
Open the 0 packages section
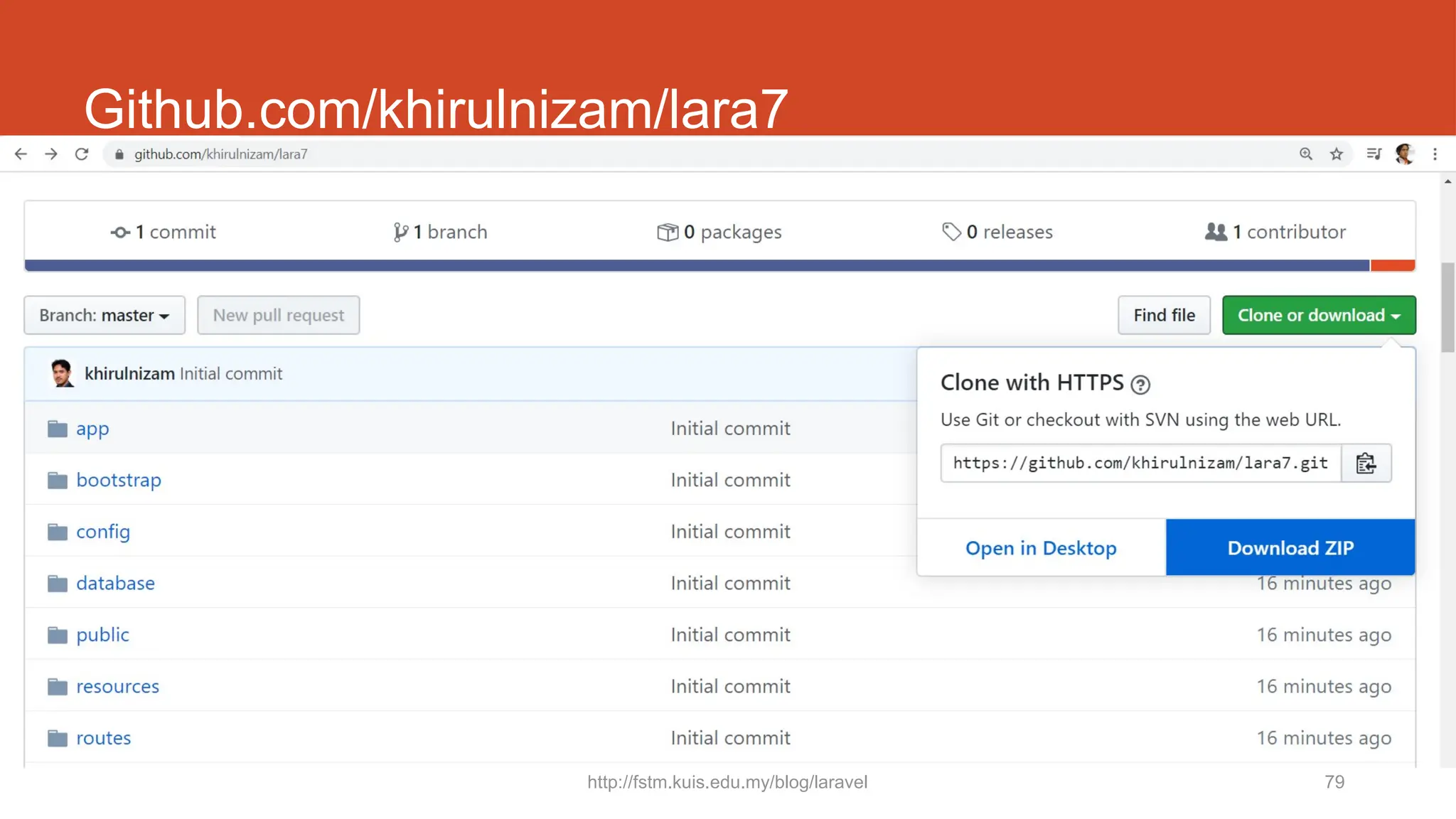(719, 232)
